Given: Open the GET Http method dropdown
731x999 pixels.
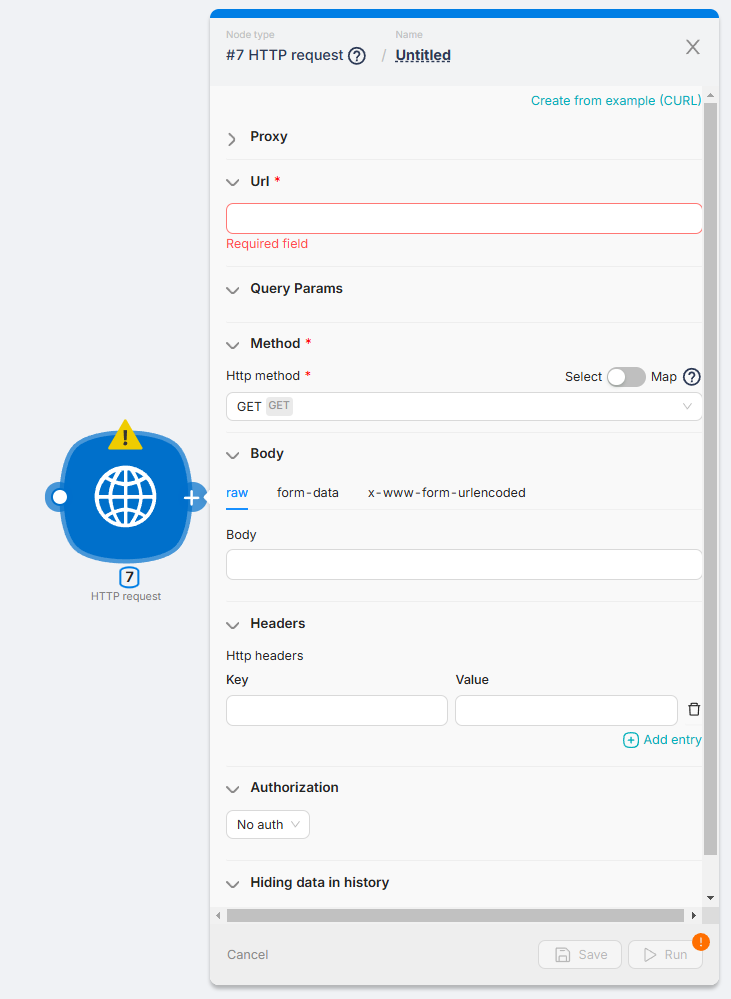Looking at the screenshot, I should point(464,407).
